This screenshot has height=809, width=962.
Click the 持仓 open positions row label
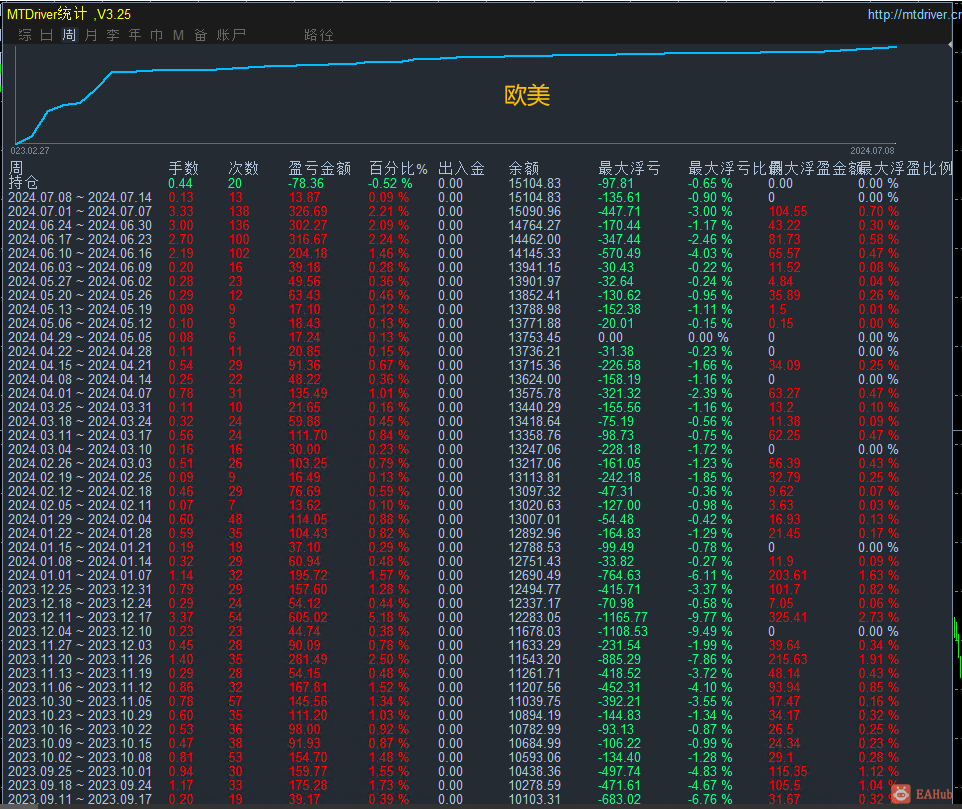tap(23, 183)
